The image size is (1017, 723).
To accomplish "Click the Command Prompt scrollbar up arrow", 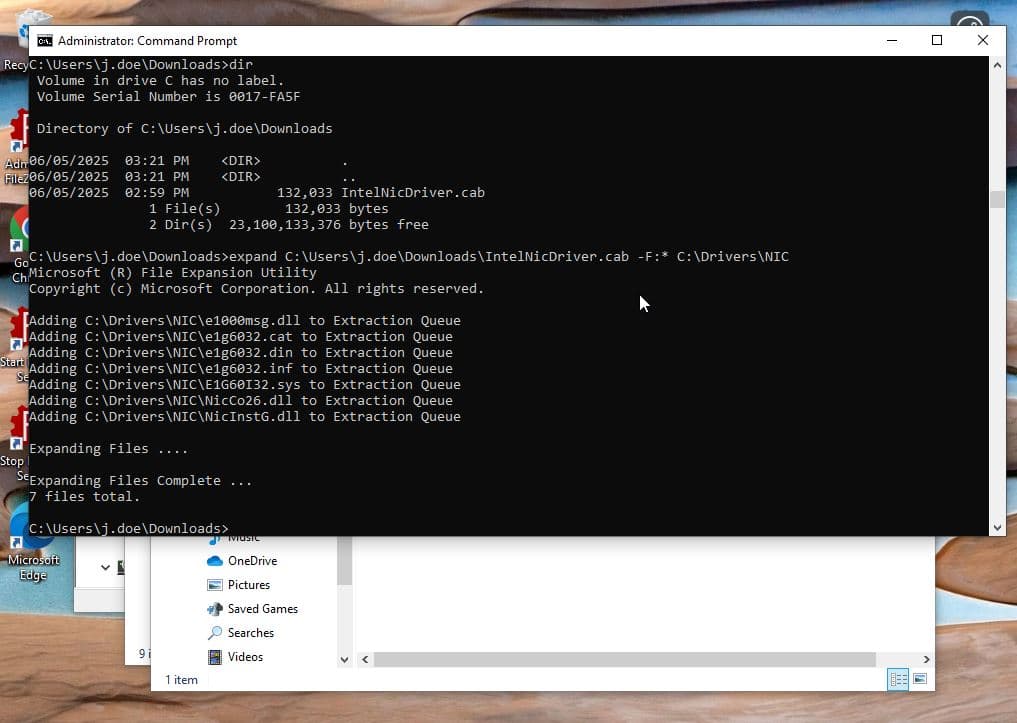I will (x=997, y=65).
